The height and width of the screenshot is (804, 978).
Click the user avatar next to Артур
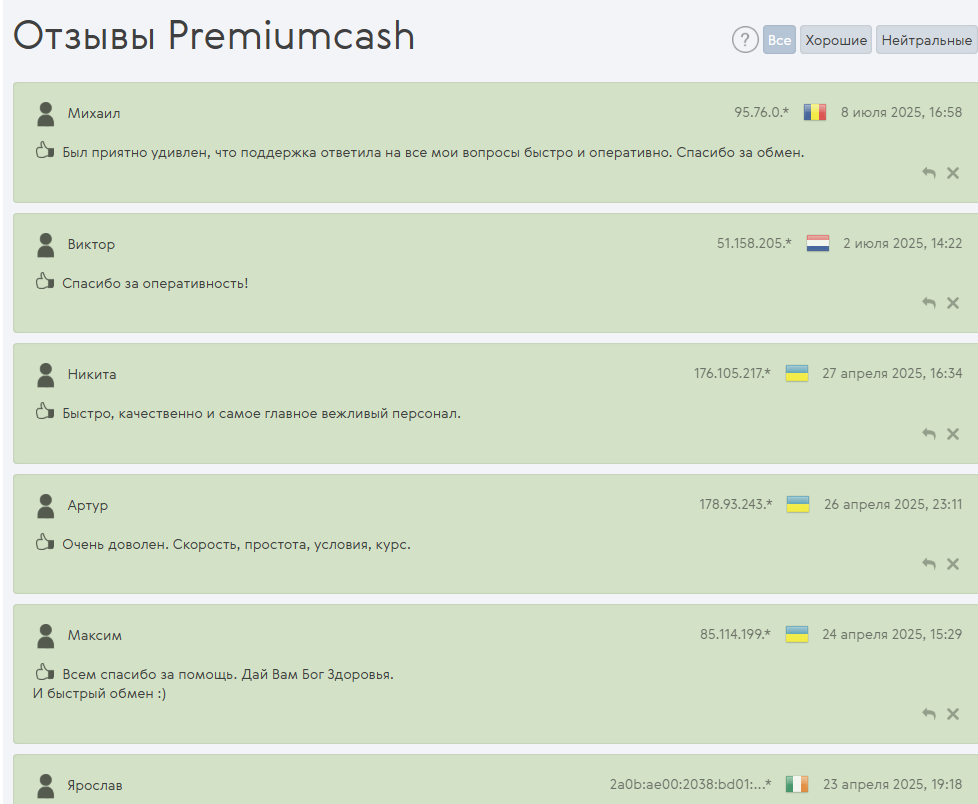click(46, 506)
